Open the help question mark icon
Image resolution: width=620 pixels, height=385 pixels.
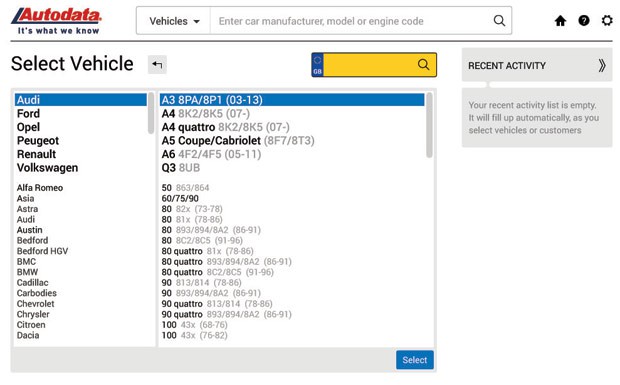coord(584,21)
